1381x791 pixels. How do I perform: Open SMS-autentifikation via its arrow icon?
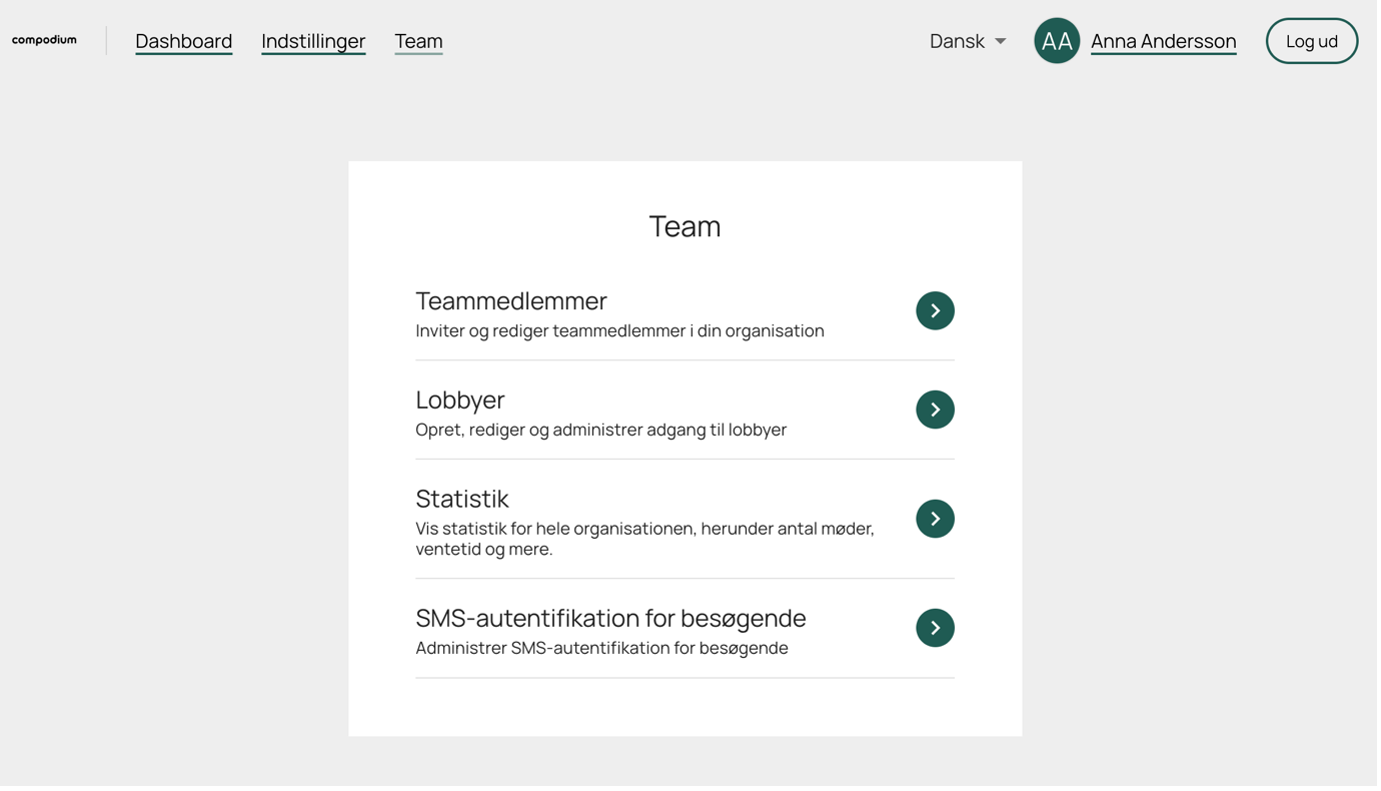coord(937,629)
